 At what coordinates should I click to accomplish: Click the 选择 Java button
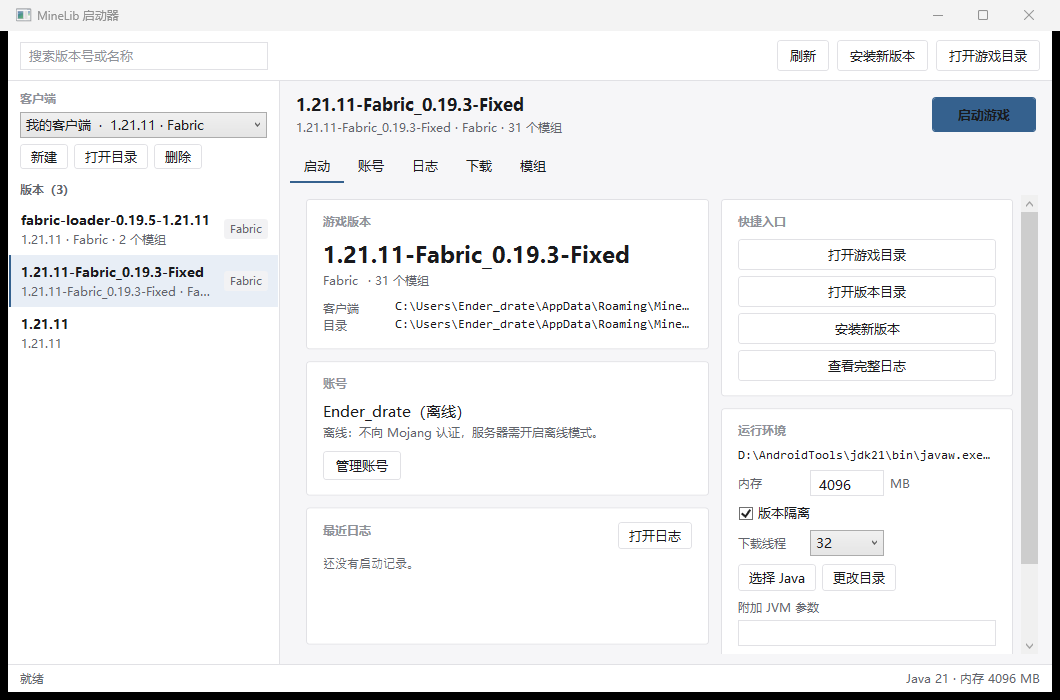tap(777, 578)
